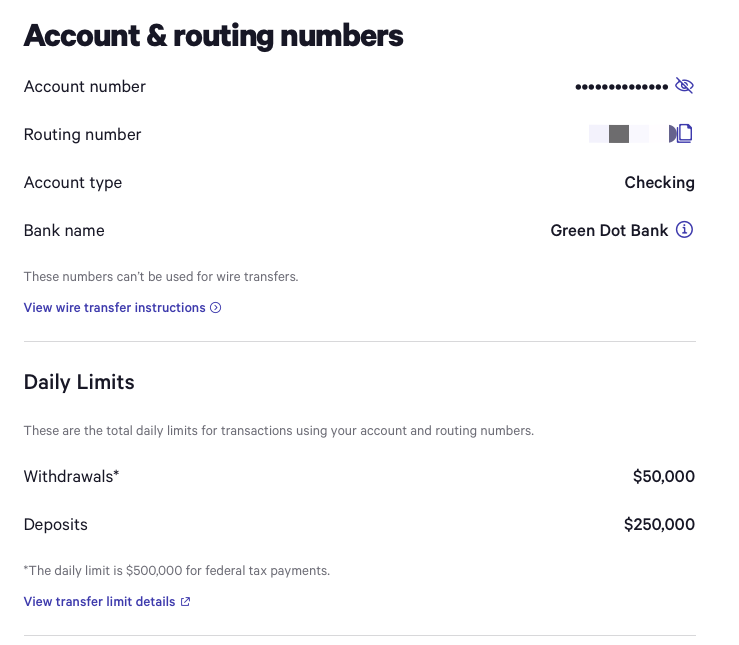The height and width of the screenshot is (645, 739).
Task: Open View wire transfer instructions link
Action: click(x=114, y=308)
